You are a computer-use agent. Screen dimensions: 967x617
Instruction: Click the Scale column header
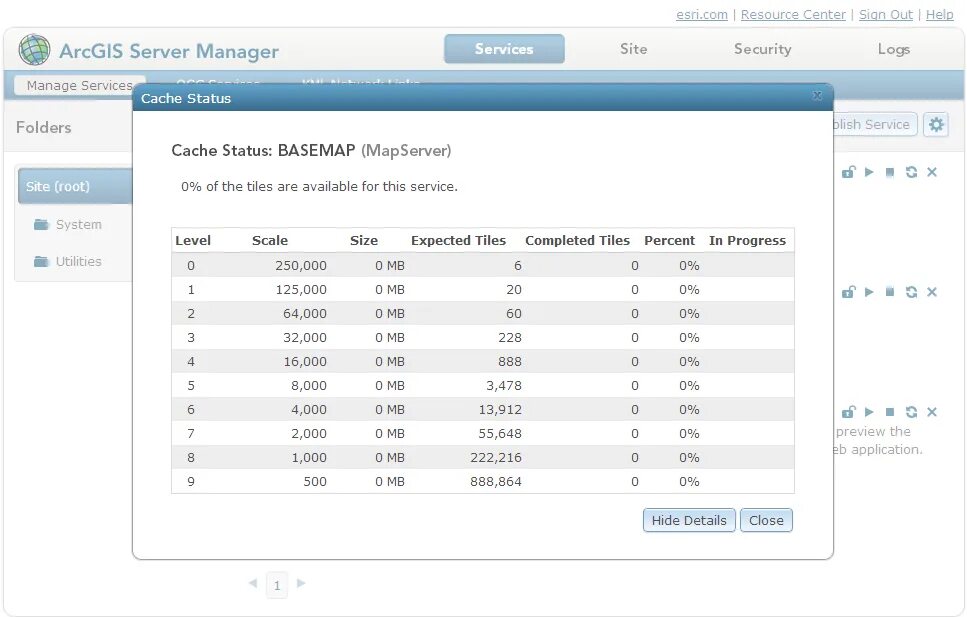tap(270, 241)
